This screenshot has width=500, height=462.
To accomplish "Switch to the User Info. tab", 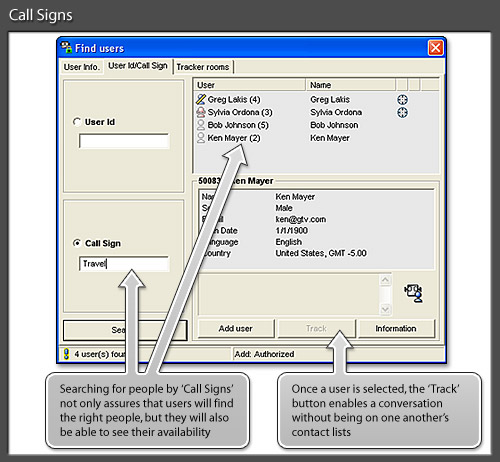I will point(82,67).
